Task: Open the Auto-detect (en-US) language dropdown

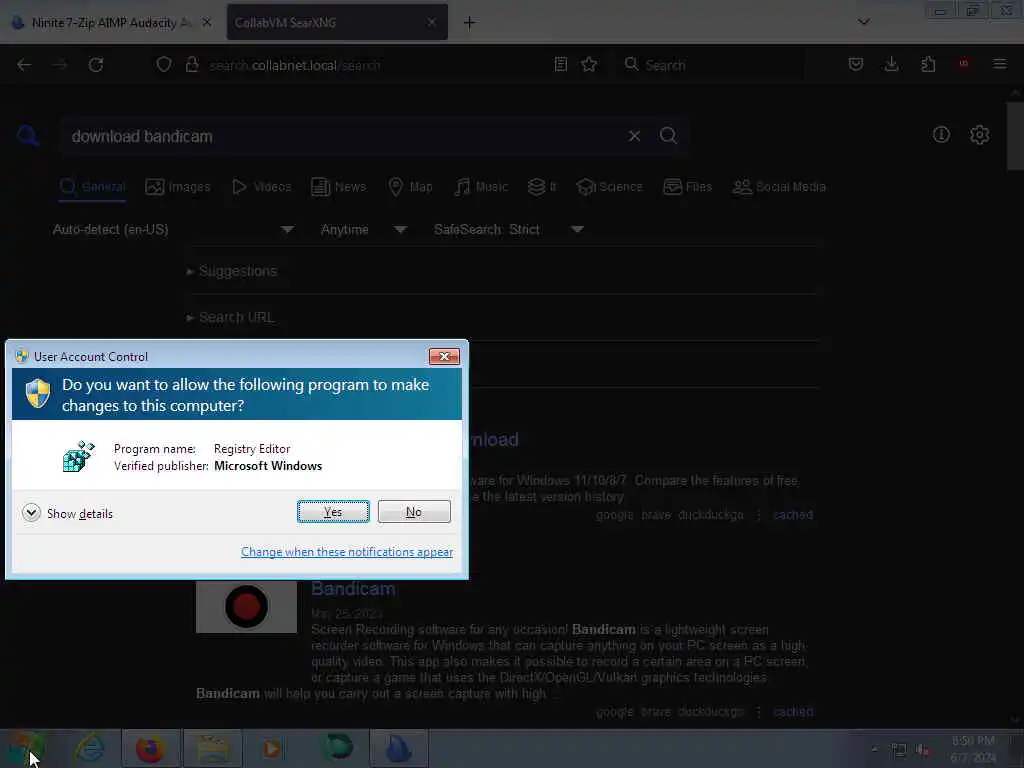Action: point(173,229)
